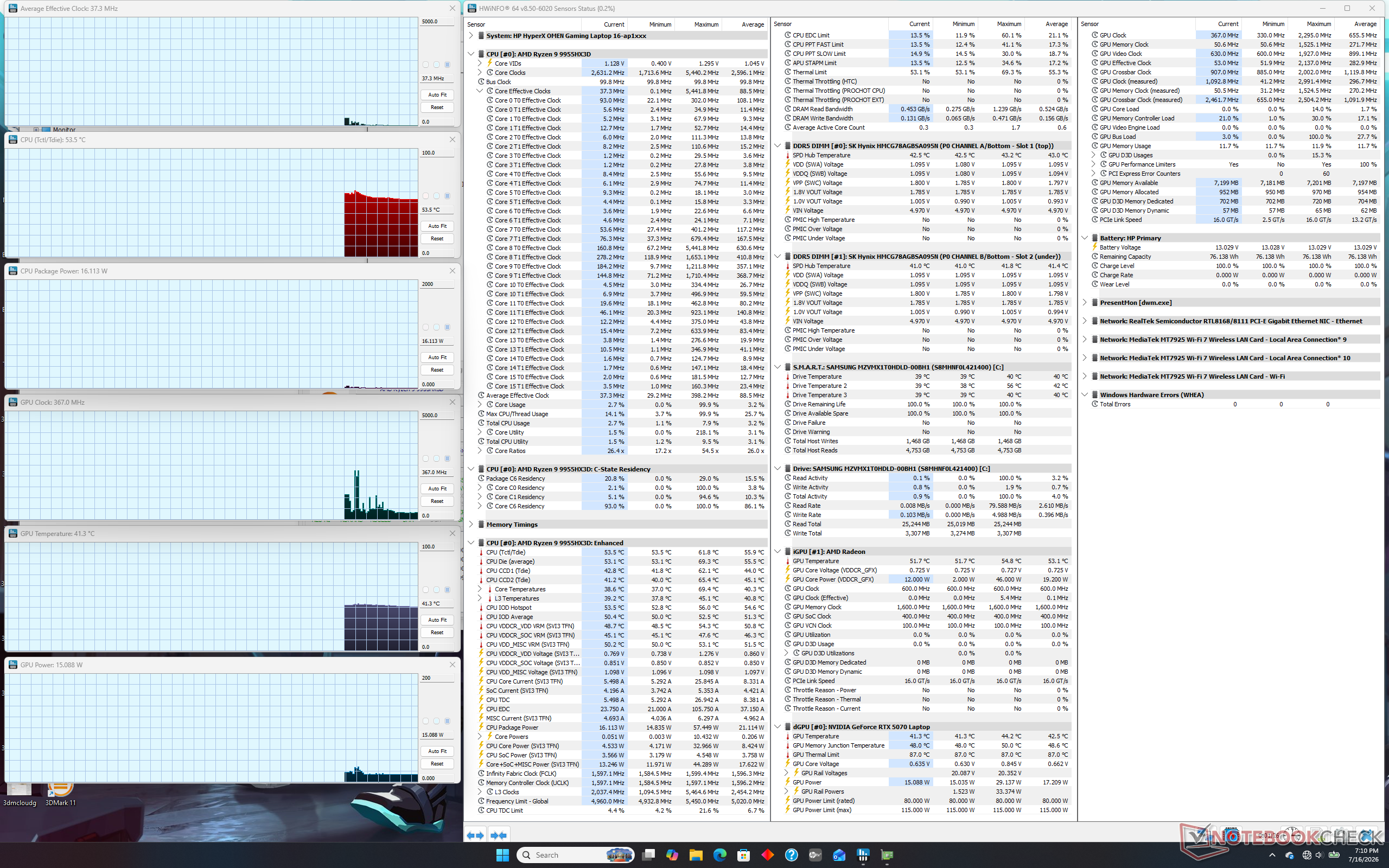
Task: Expand the System HP HyperX OMEN section
Action: point(471,36)
